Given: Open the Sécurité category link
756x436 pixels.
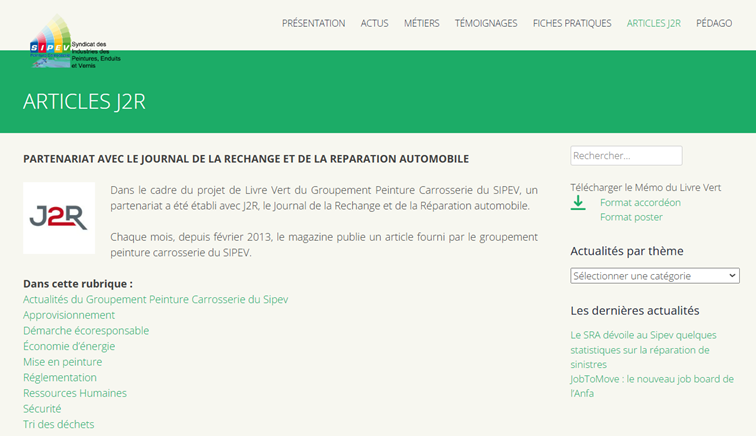Looking at the screenshot, I should click(42, 409).
